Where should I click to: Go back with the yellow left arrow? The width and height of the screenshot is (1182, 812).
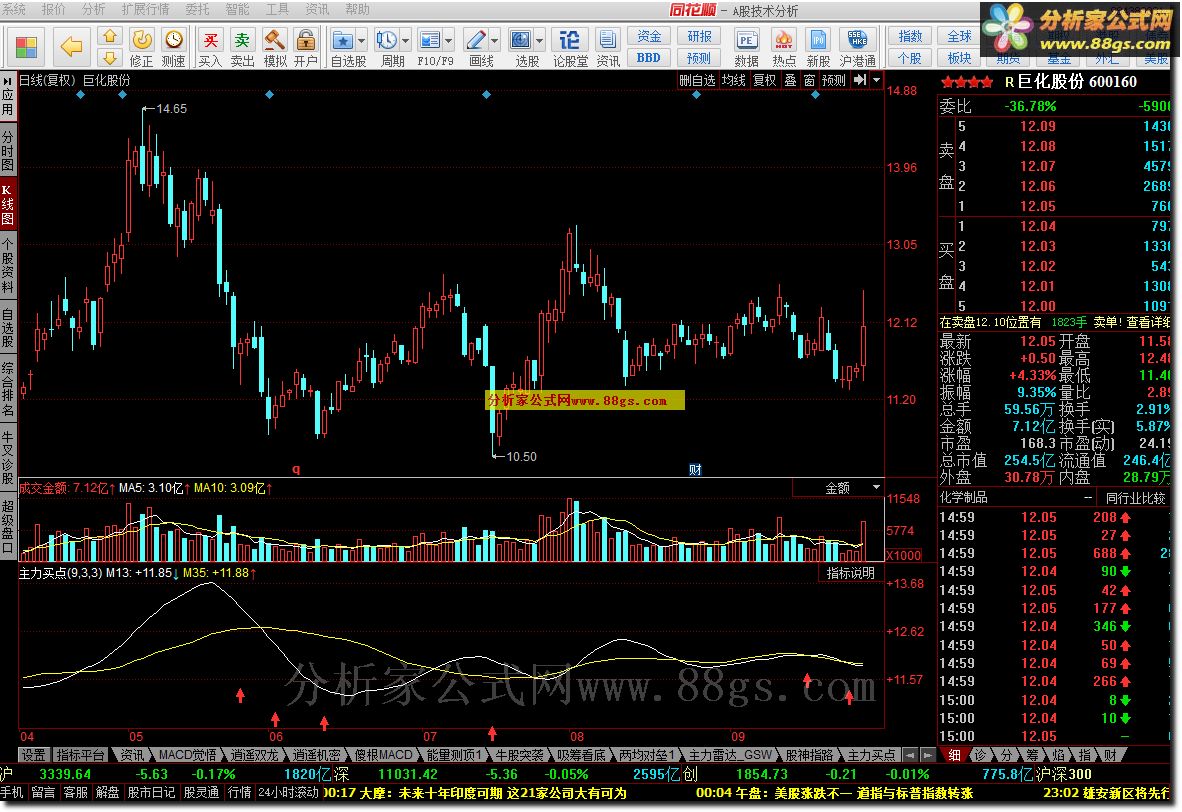[x=72, y=47]
